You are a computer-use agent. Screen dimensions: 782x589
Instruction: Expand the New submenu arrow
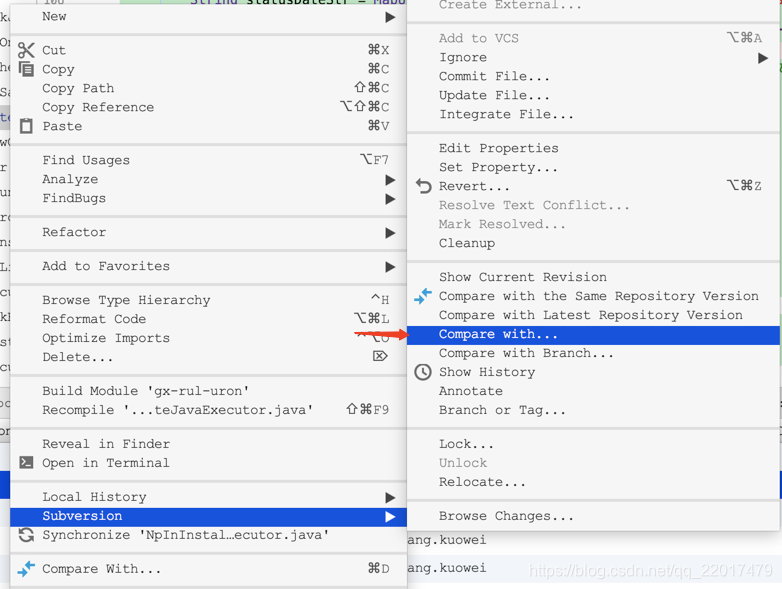tap(390, 17)
